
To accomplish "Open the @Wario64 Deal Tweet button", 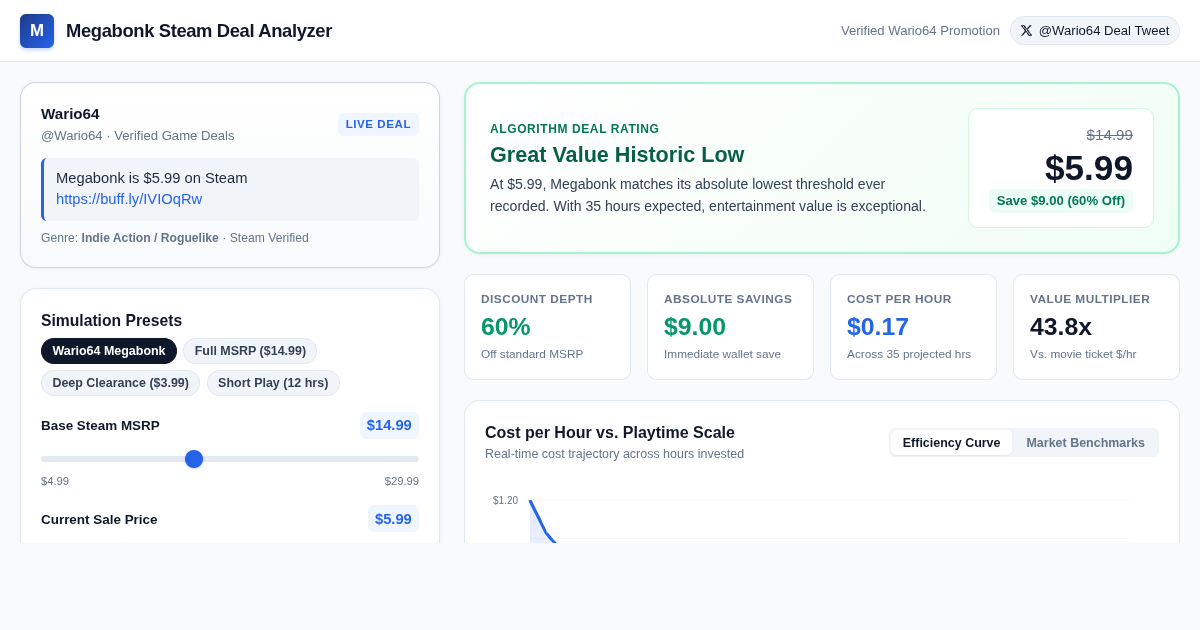I will (x=1095, y=31).
